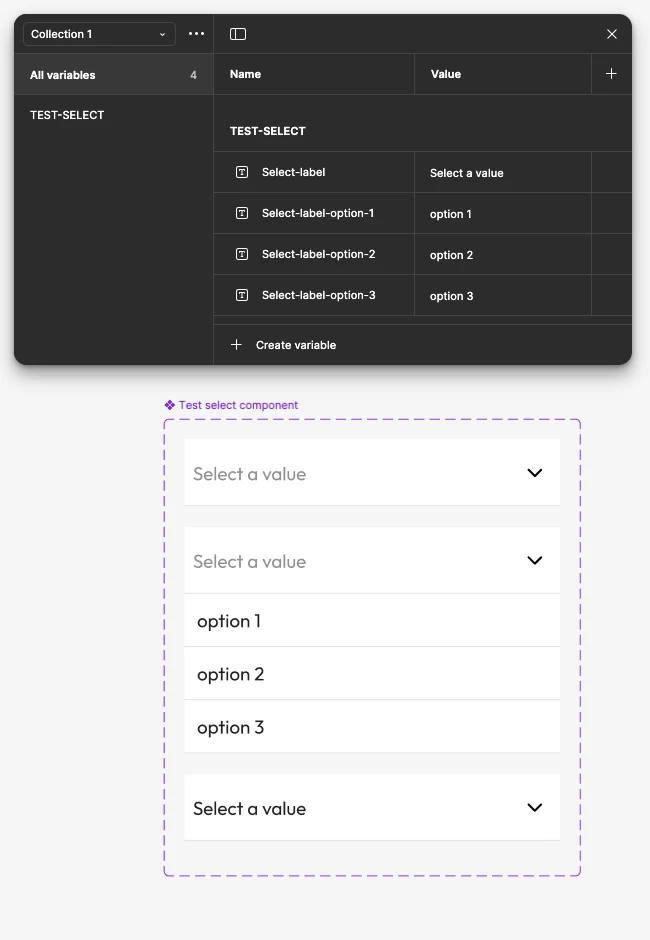650x940 pixels.
Task: Toggle the sidebar panel icon
Action: tap(238, 34)
